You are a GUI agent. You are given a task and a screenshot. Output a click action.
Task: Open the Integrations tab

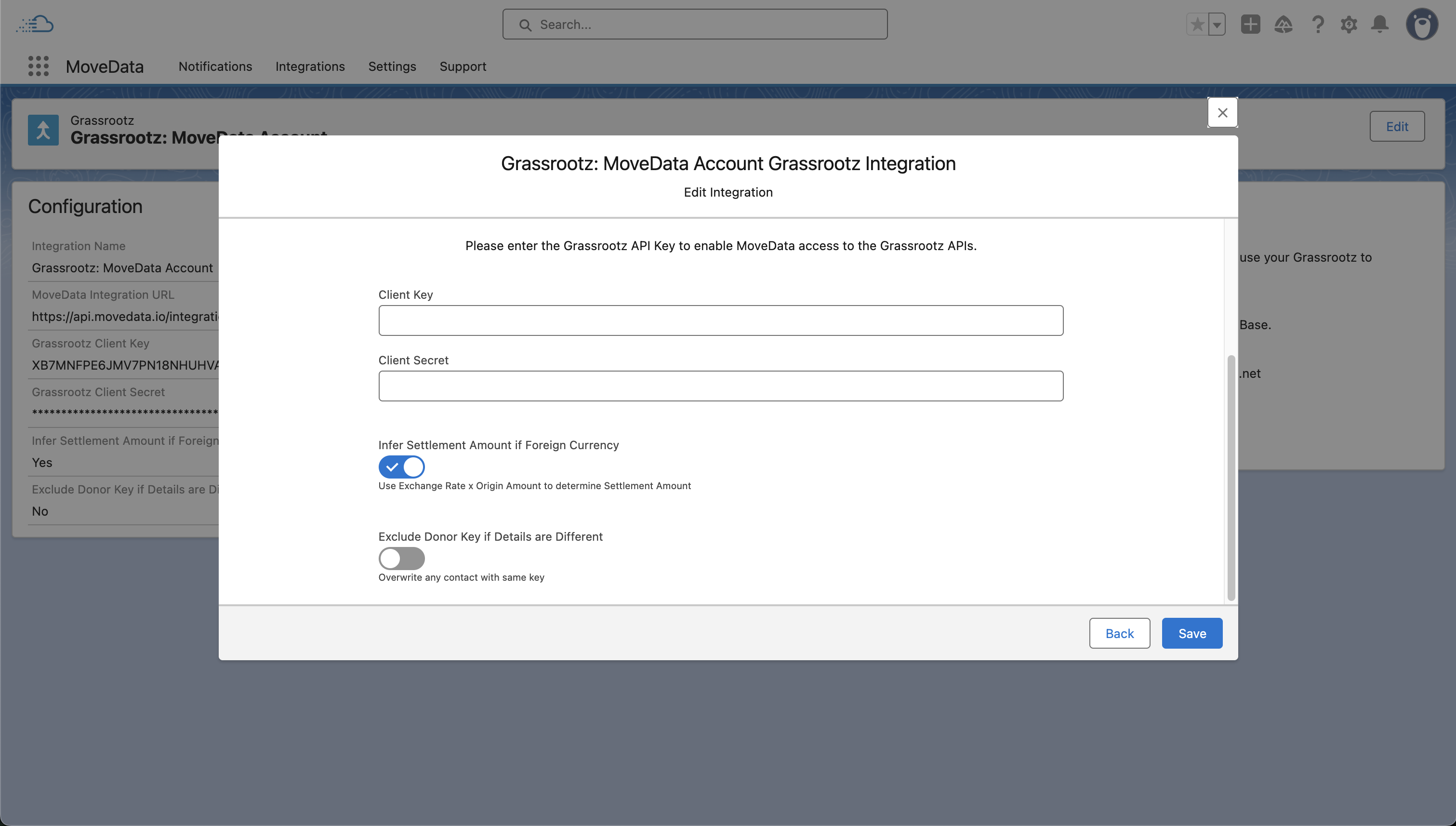tap(310, 67)
